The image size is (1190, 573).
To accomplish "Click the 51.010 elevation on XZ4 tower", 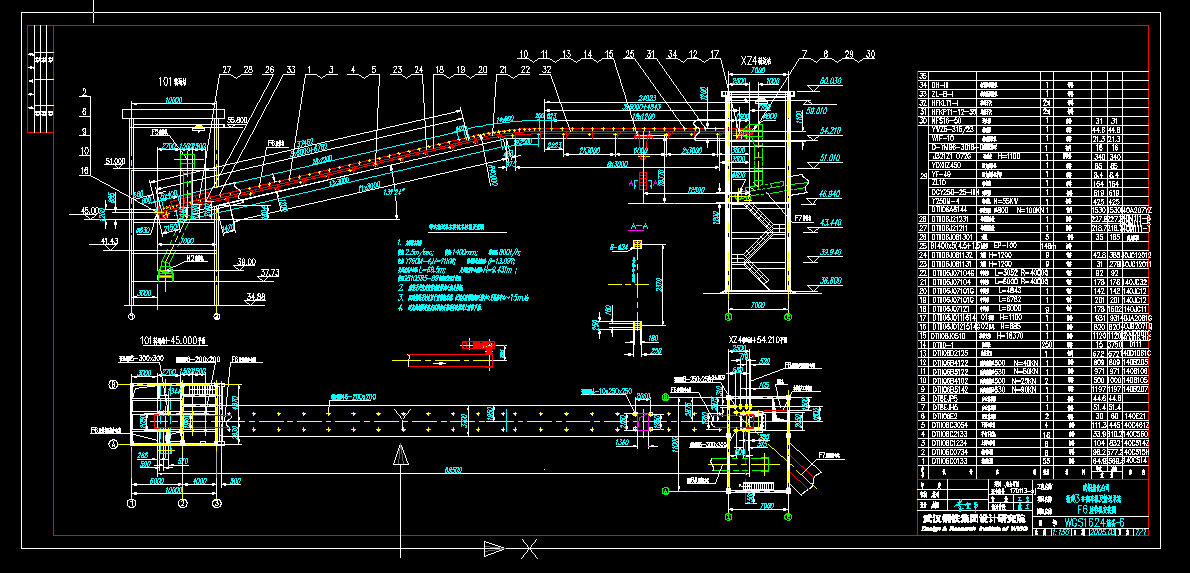I will [830, 158].
